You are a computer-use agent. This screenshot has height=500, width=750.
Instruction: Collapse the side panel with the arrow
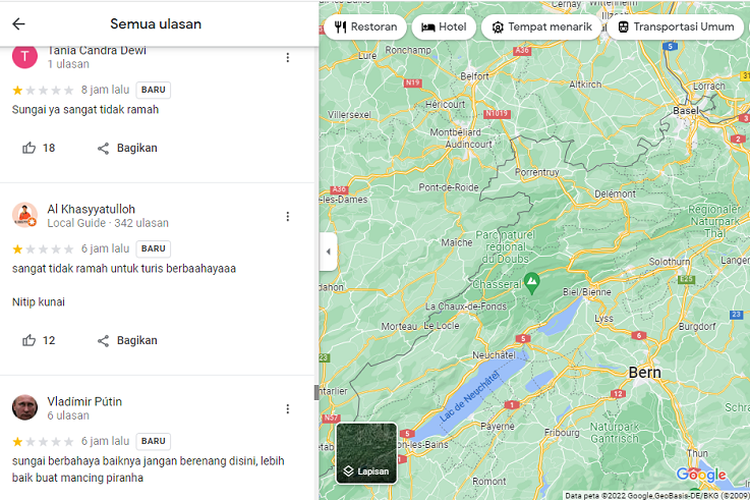328,252
